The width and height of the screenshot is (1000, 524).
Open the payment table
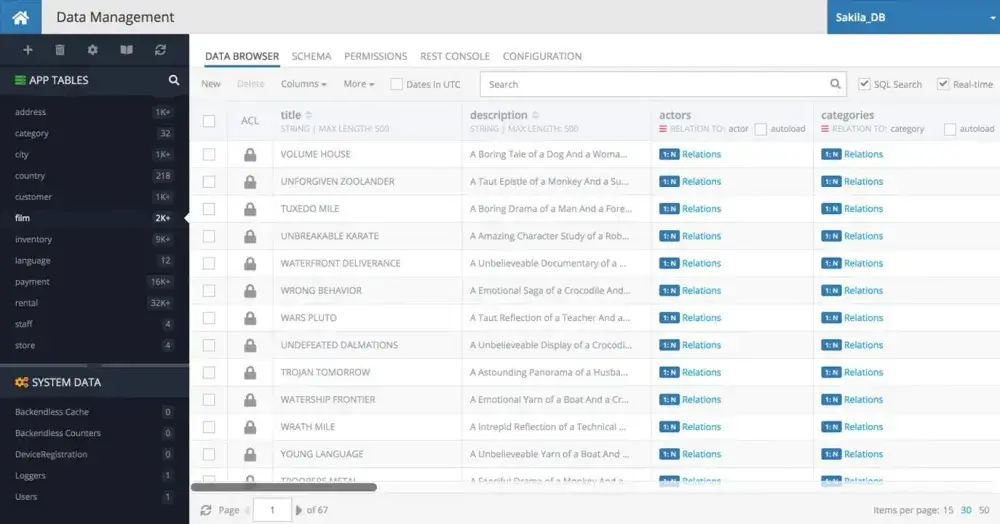point(94,282)
